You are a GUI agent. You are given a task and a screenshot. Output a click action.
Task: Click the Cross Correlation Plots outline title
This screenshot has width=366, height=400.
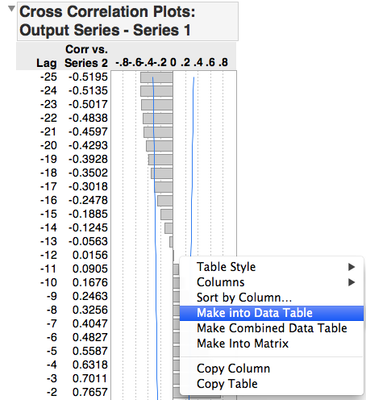(107, 21)
